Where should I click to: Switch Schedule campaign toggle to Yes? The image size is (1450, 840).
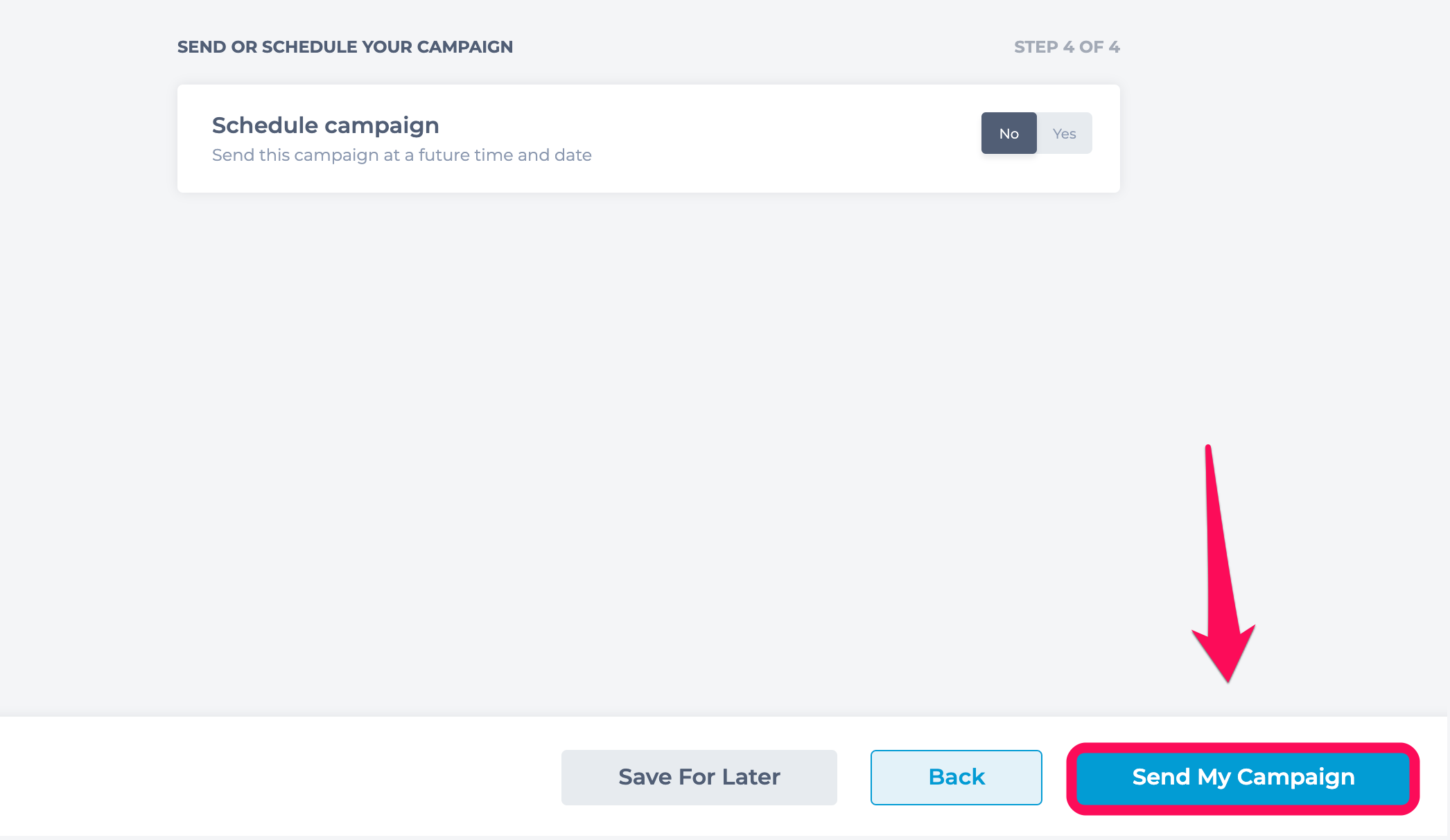[1065, 133]
